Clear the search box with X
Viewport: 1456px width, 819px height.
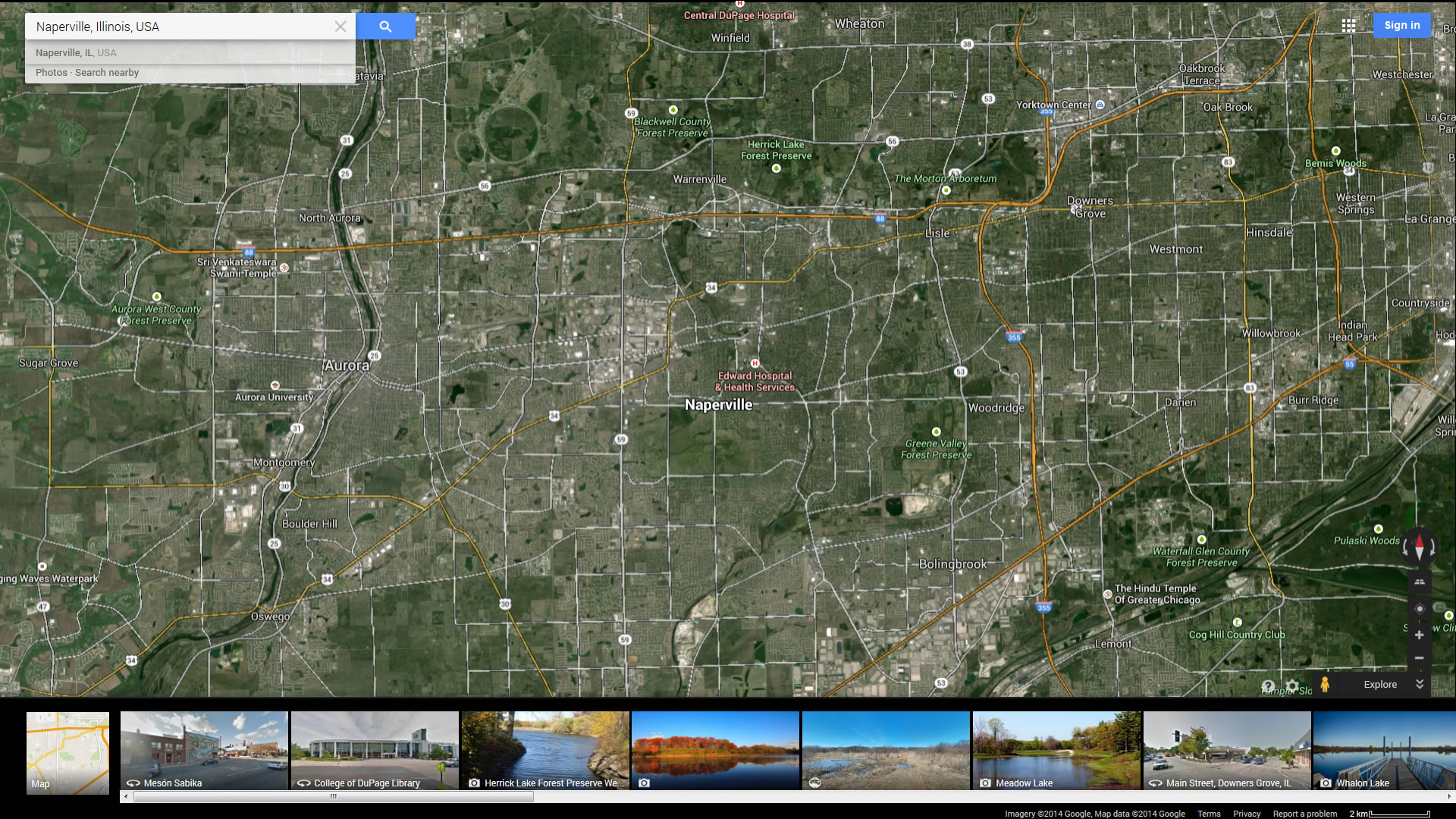(340, 27)
